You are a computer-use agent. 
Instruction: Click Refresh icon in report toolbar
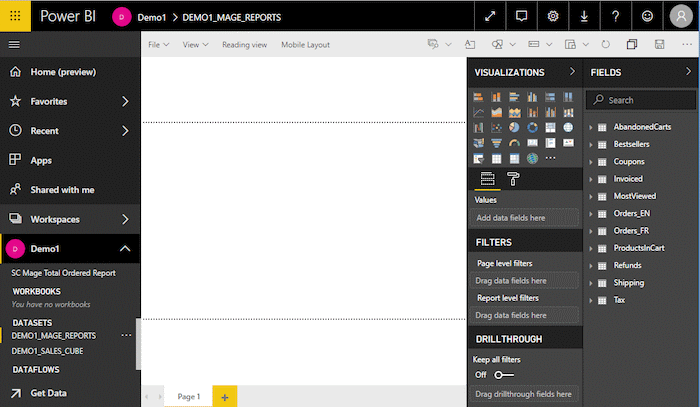tap(605, 44)
